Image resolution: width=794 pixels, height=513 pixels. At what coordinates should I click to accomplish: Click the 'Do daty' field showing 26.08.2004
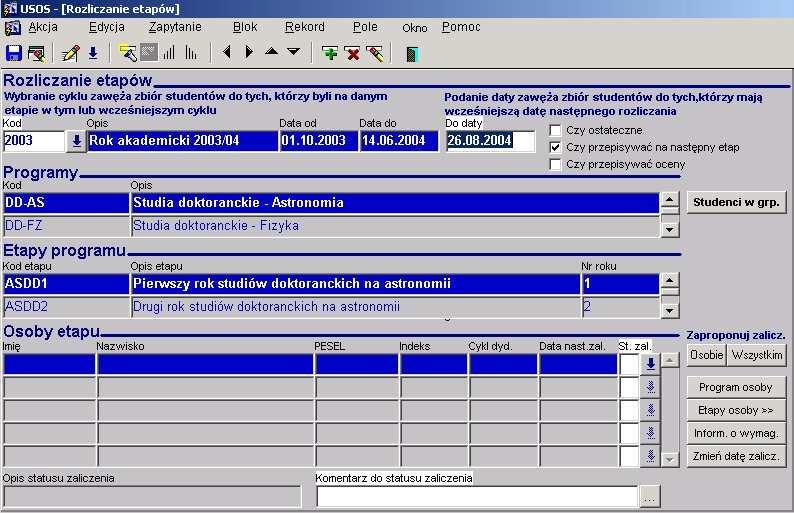[x=490, y=141]
